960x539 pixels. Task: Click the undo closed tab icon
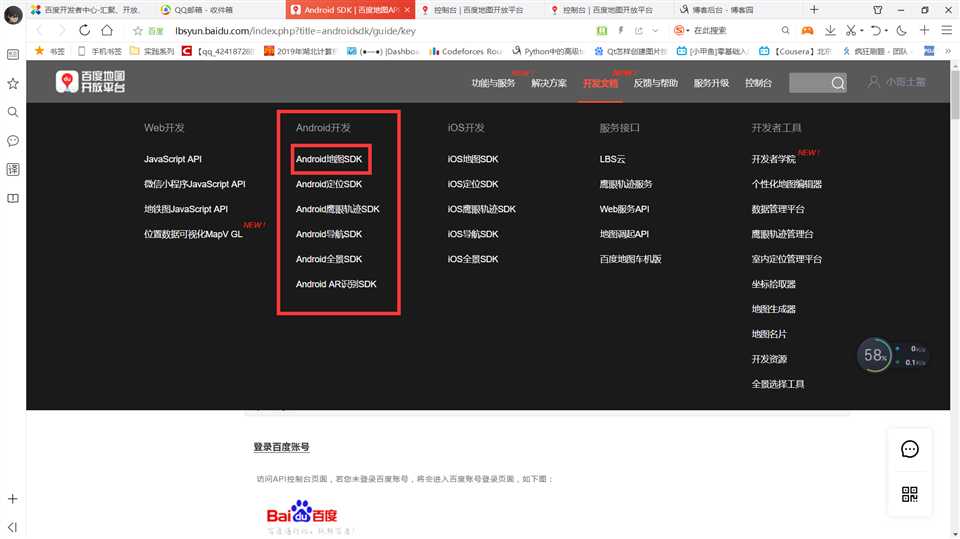tap(876, 30)
